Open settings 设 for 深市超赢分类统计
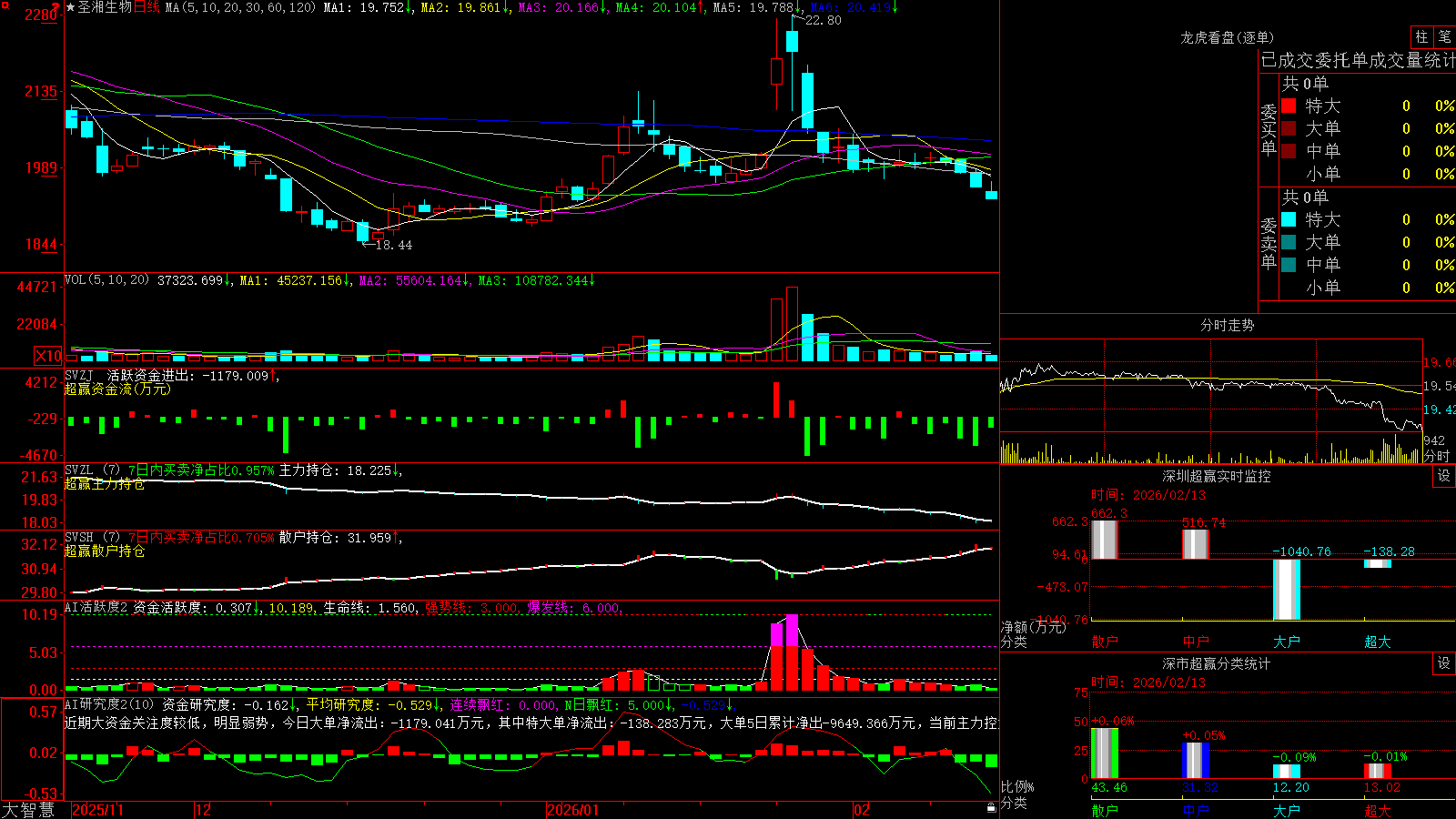Image resolution: width=1456 pixels, height=819 pixels. pyautogui.click(x=1444, y=663)
